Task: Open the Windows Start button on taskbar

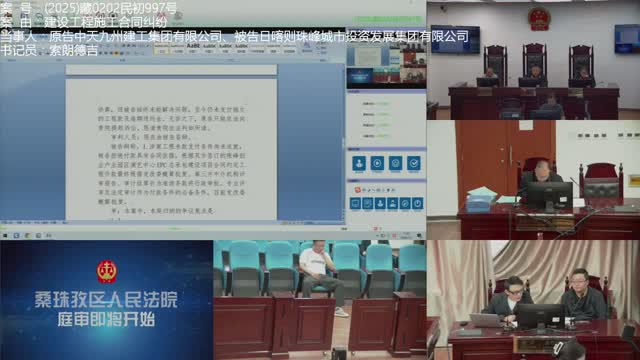Action: click(x=5, y=236)
